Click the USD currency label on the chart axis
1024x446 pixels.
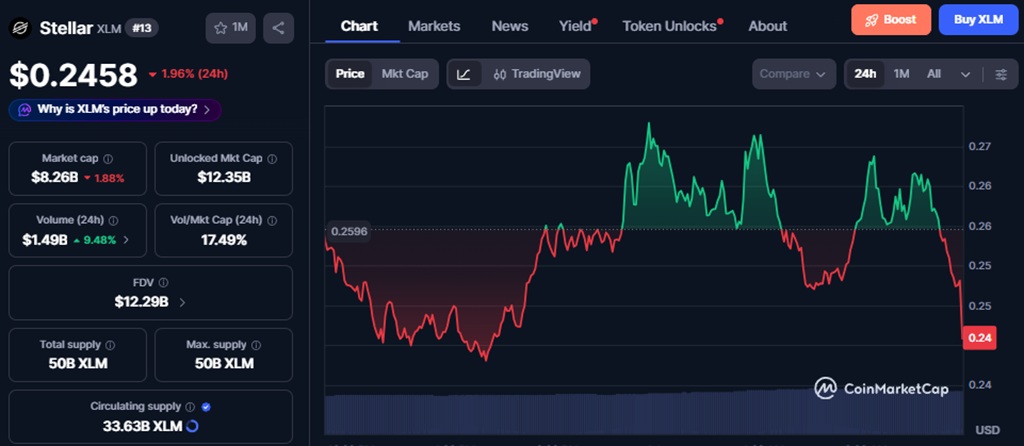(987, 430)
